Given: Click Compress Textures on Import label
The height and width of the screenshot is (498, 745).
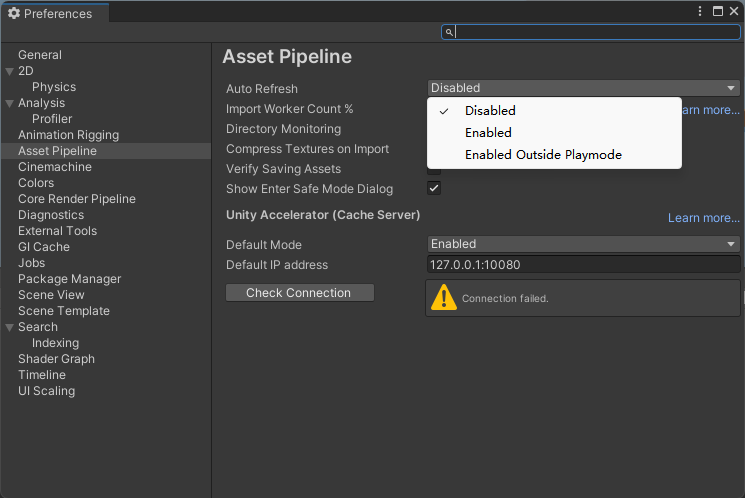Looking at the screenshot, I should [307, 149].
